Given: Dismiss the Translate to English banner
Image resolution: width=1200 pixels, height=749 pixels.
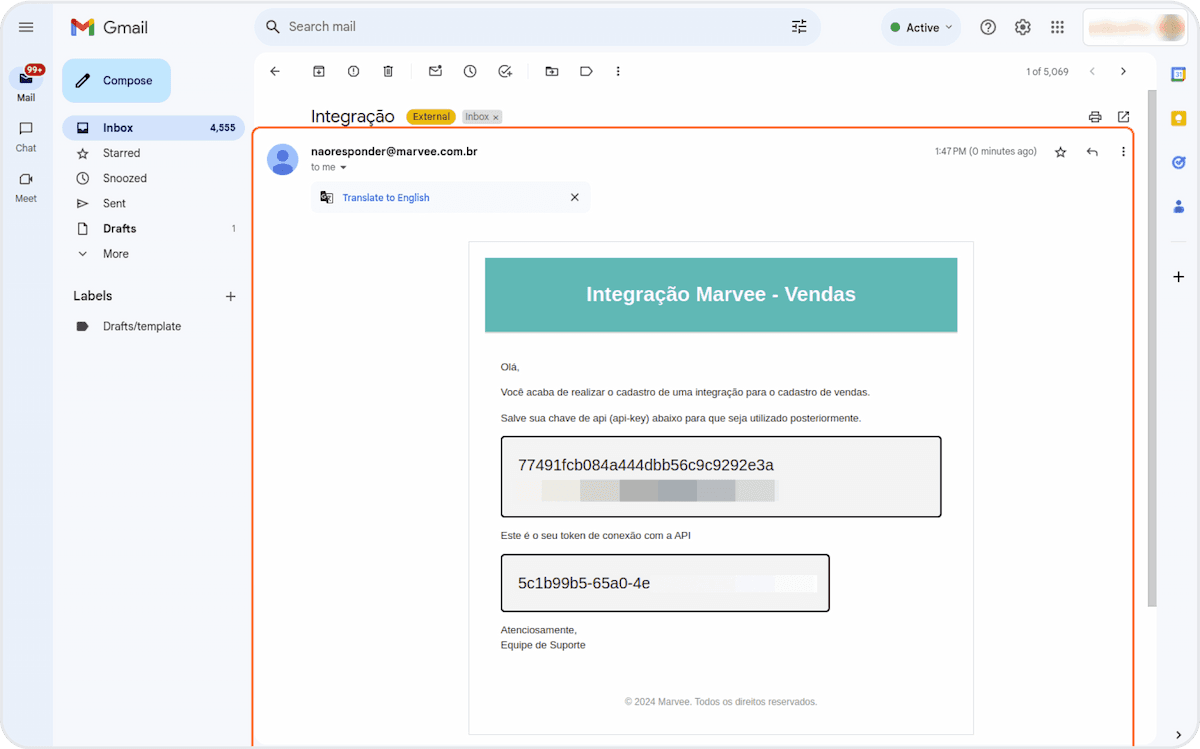Looking at the screenshot, I should [574, 197].
